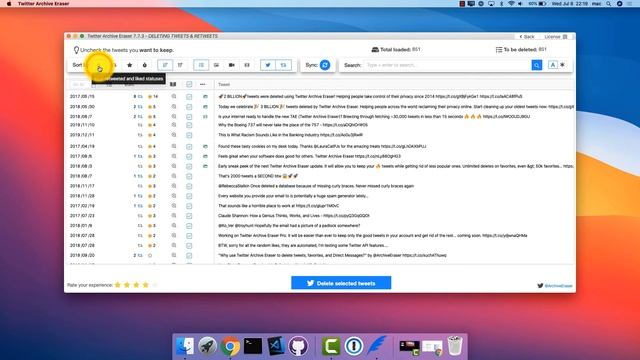Rate experience with first star
Image resolution: width=640 pixels, height=360 pixels.
(x=118, y=285)
